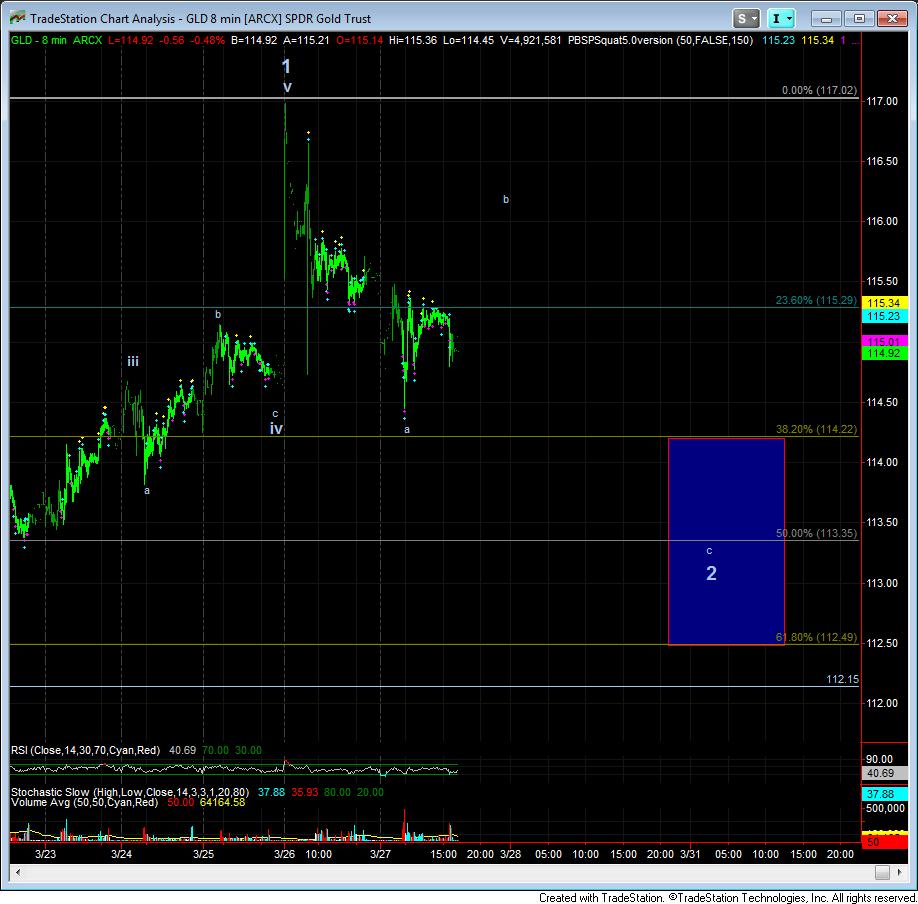Select the 'a' label below 3/27 low

point(407,430)
